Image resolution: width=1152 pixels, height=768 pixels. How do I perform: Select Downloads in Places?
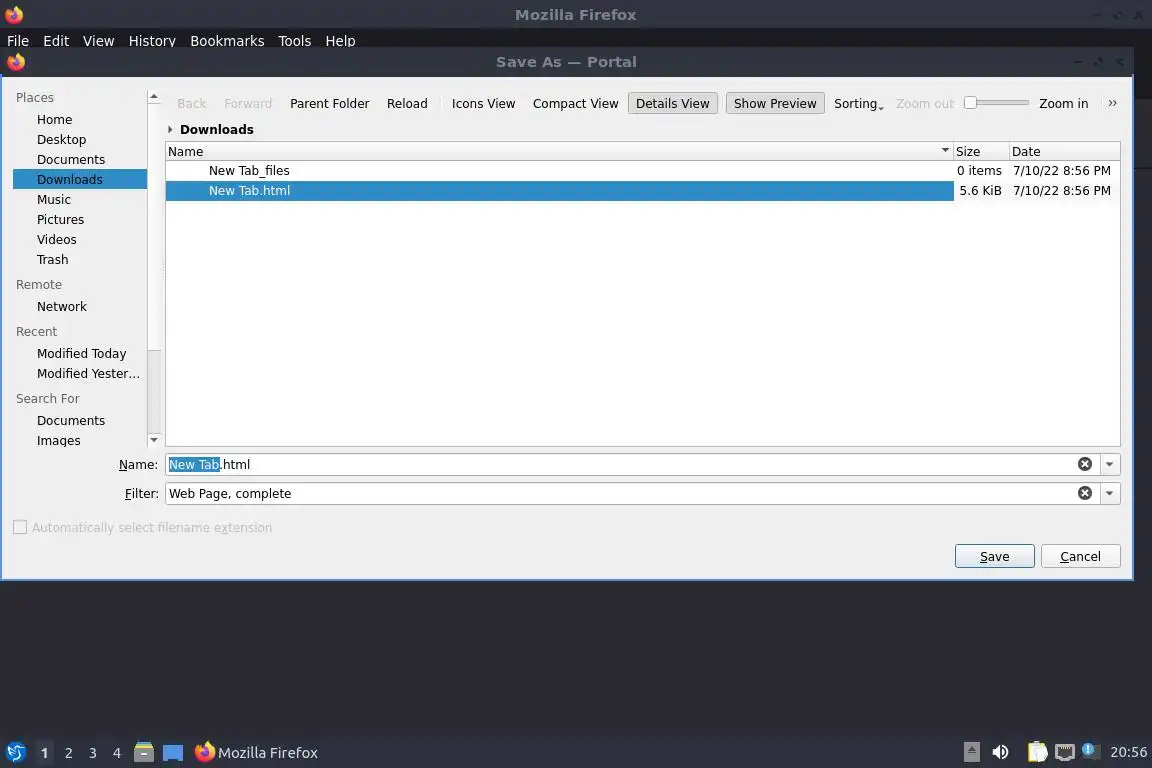[x=79, y=179]
